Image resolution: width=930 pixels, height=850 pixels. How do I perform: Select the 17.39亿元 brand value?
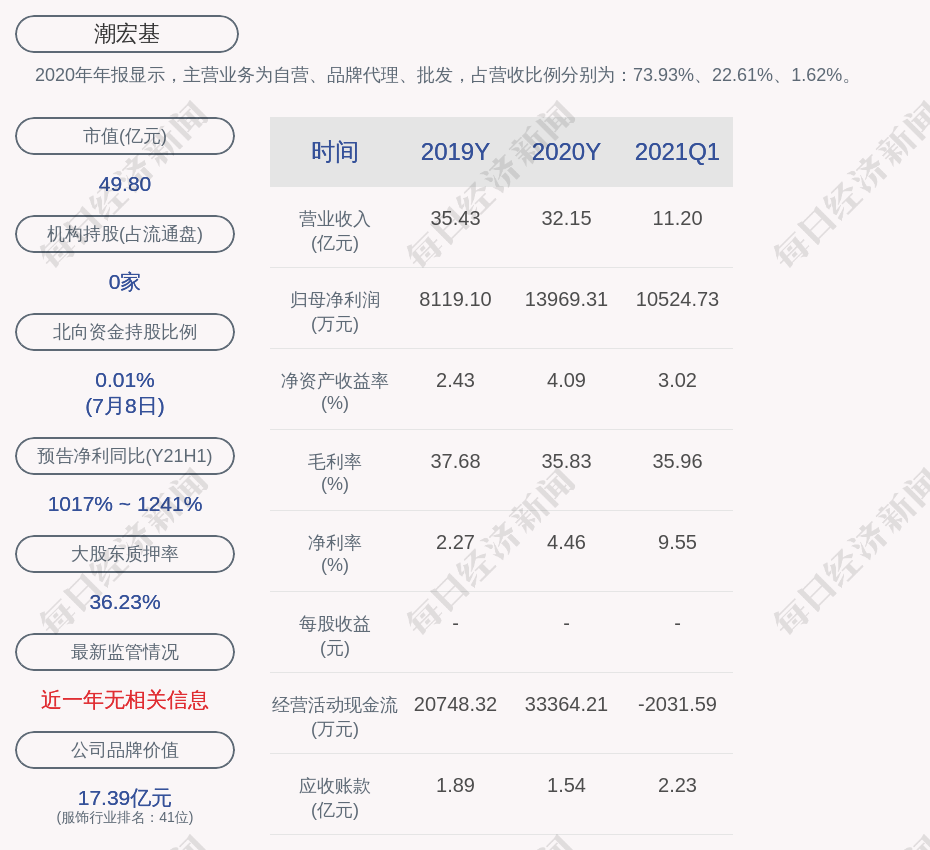coord(125,797)
